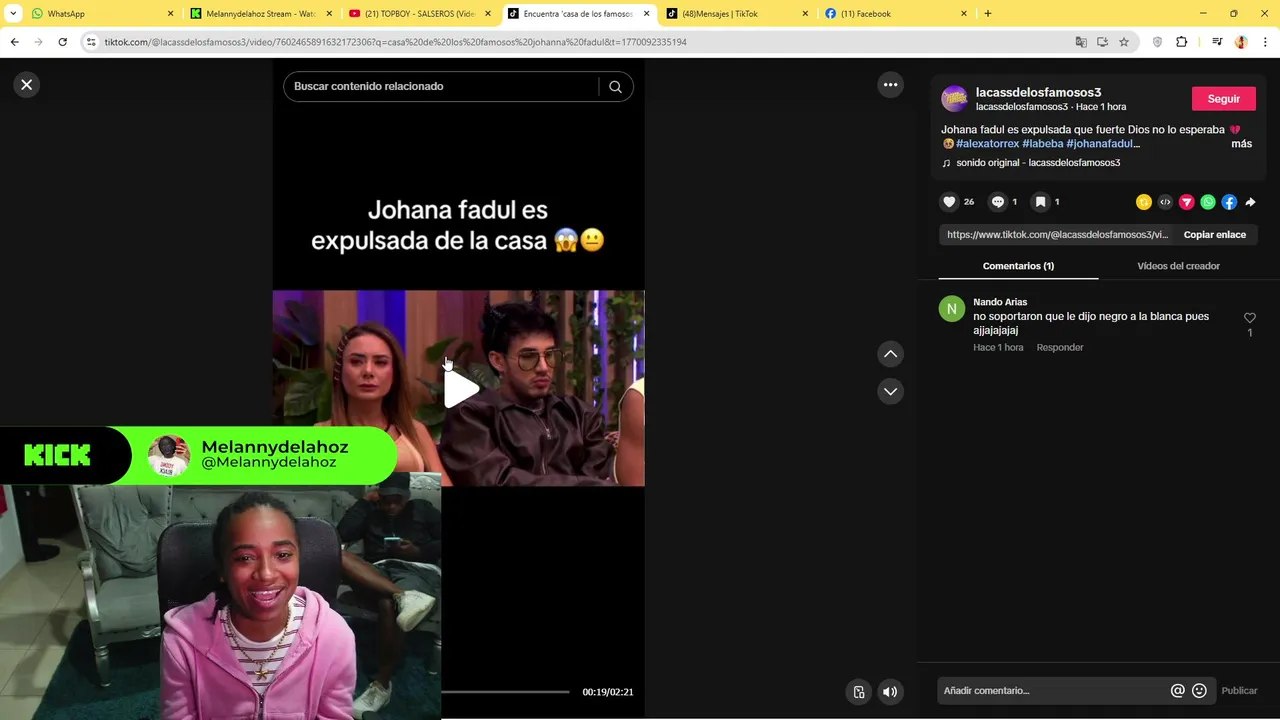Open more share options arrow
This screenshot has width=1280, height=720.
(x=1250, y=202)
